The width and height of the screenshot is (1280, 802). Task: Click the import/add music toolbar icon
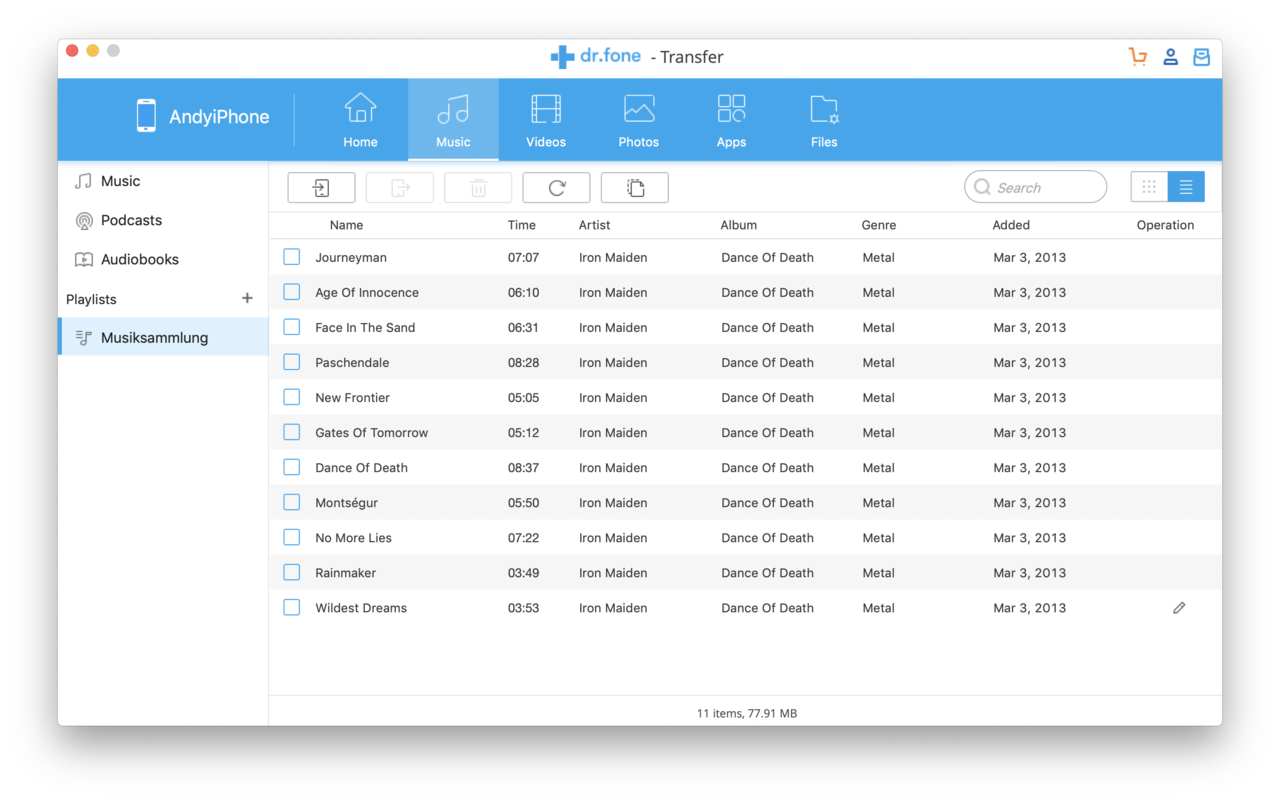coord(321,188)
